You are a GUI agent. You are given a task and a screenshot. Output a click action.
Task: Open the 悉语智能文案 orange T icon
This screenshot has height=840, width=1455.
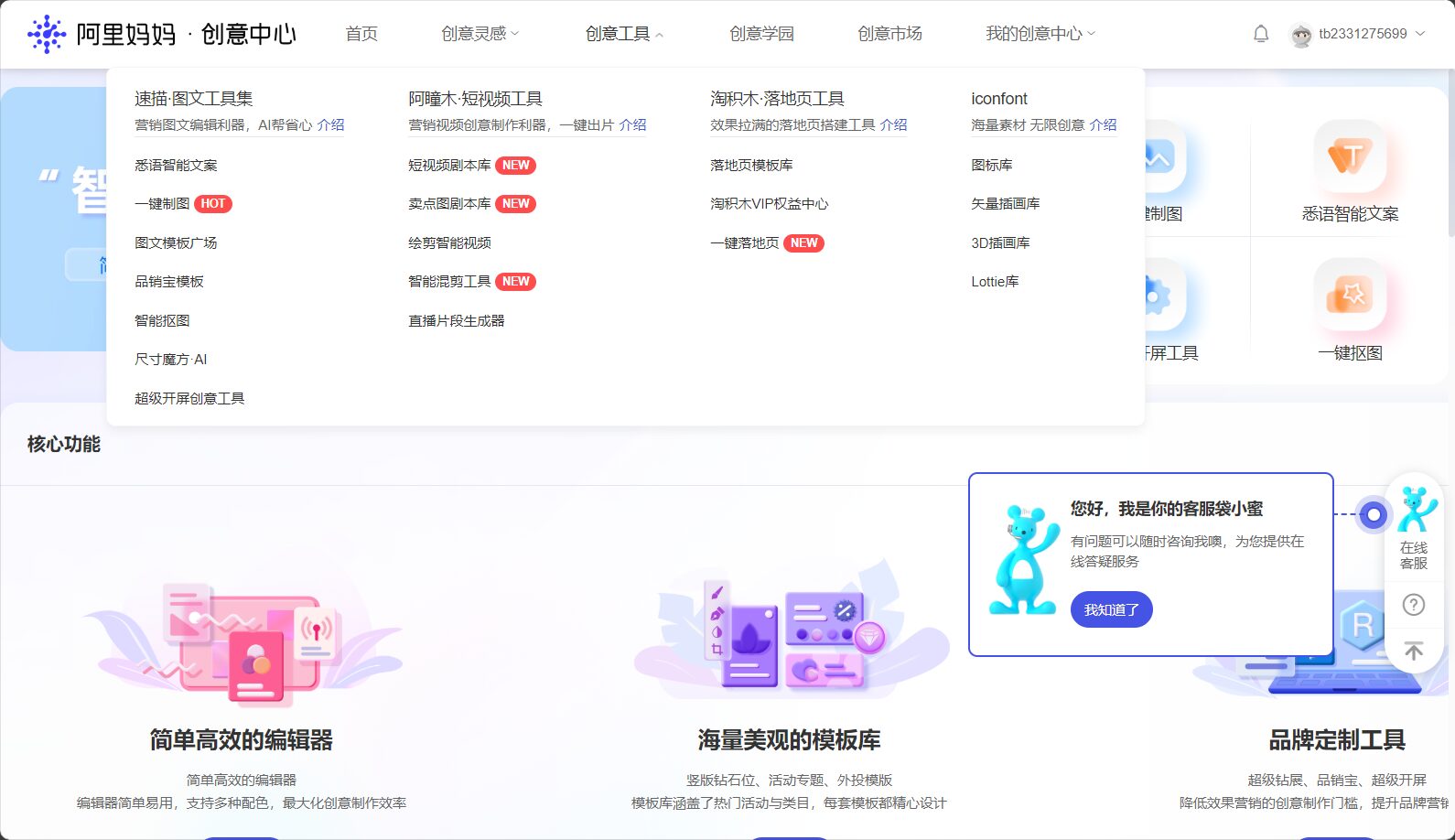[1350, 157]
